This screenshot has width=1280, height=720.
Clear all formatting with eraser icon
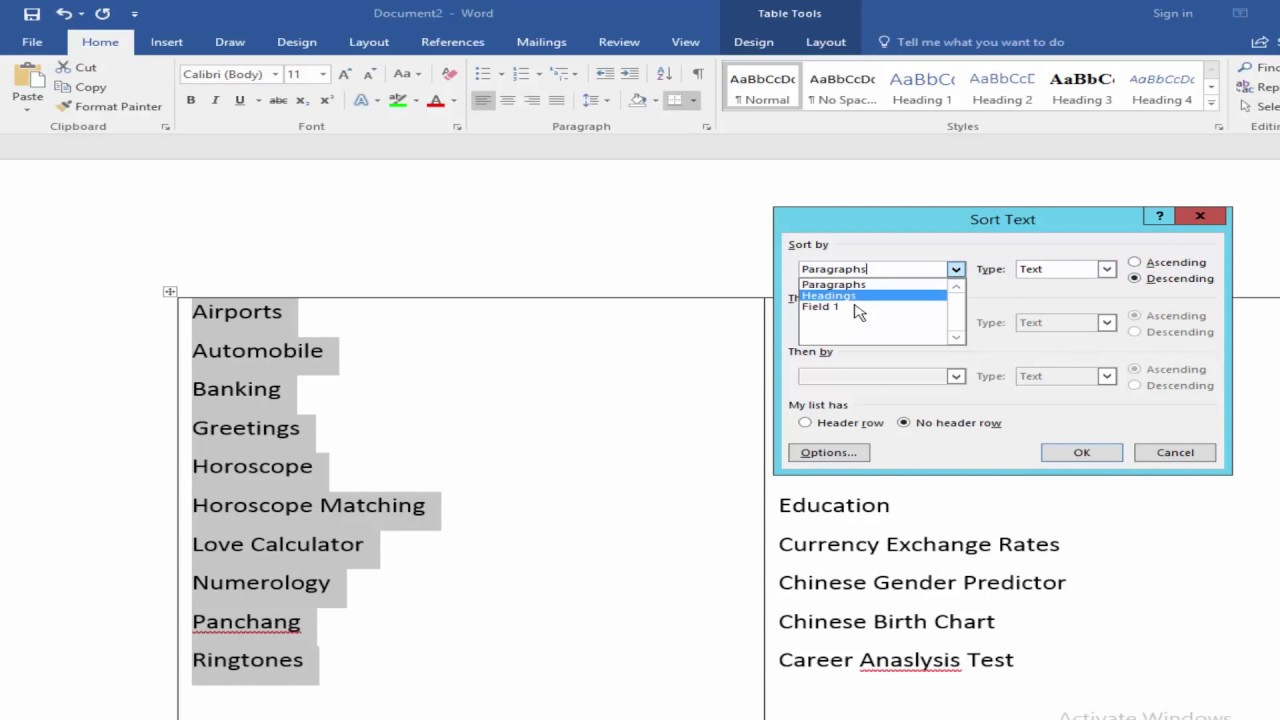pos(449,74)
